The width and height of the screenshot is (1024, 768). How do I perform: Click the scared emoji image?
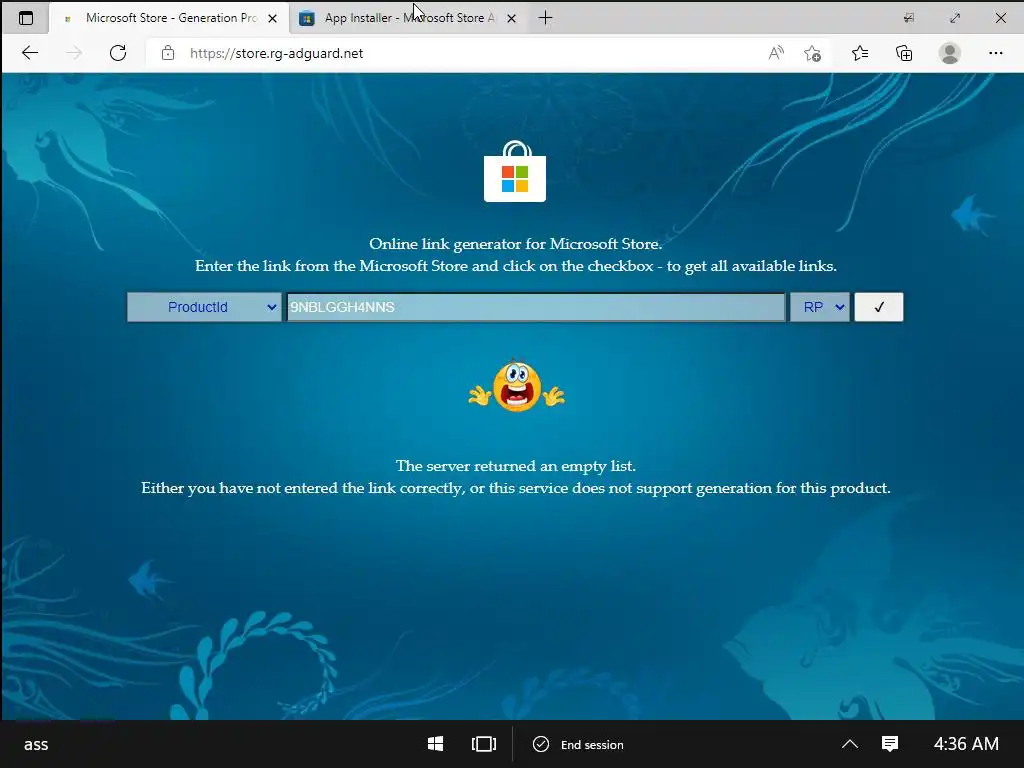pos(517,386)
